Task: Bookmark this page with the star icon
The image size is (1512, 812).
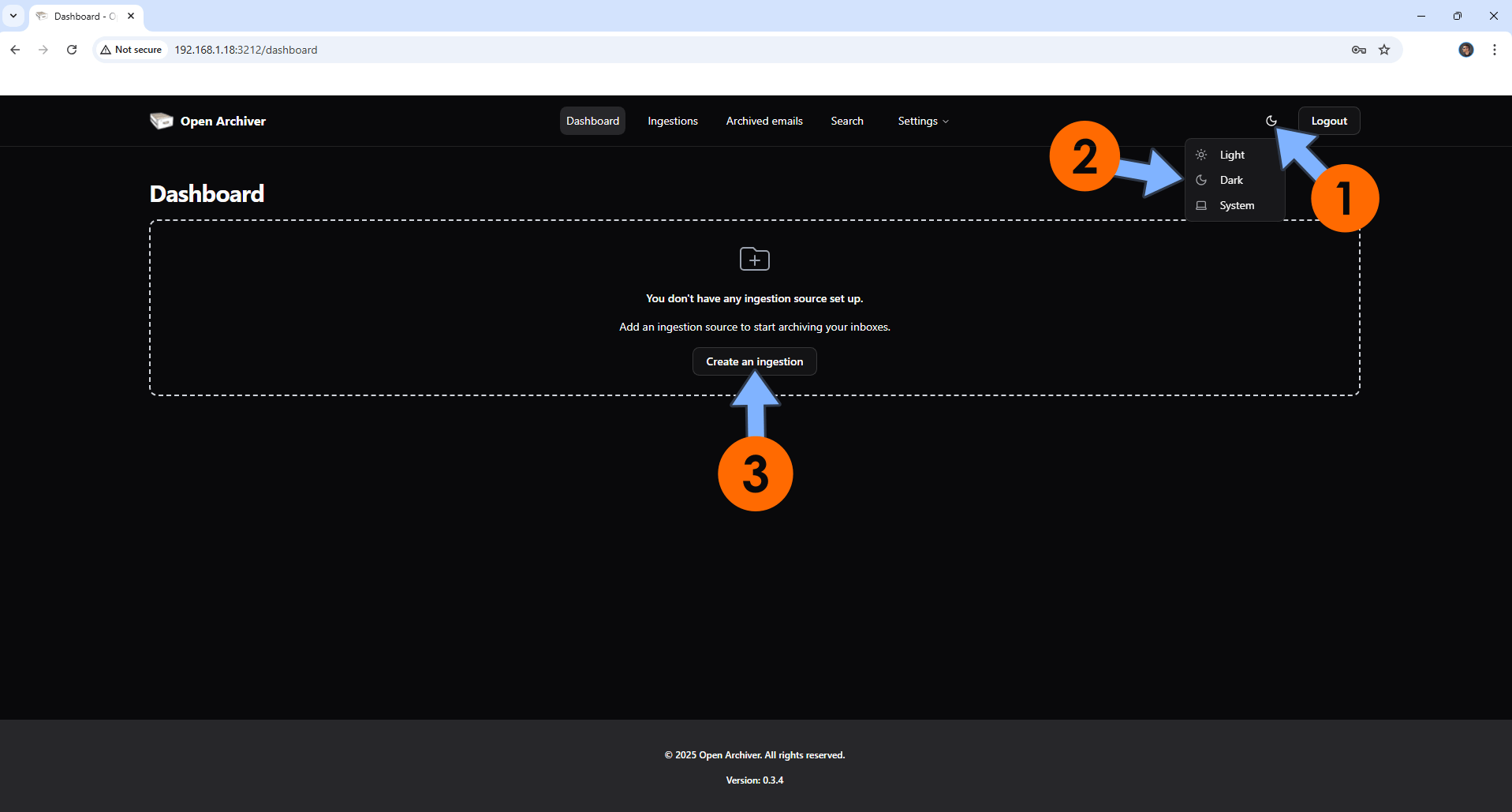Action: point(1383,50)
